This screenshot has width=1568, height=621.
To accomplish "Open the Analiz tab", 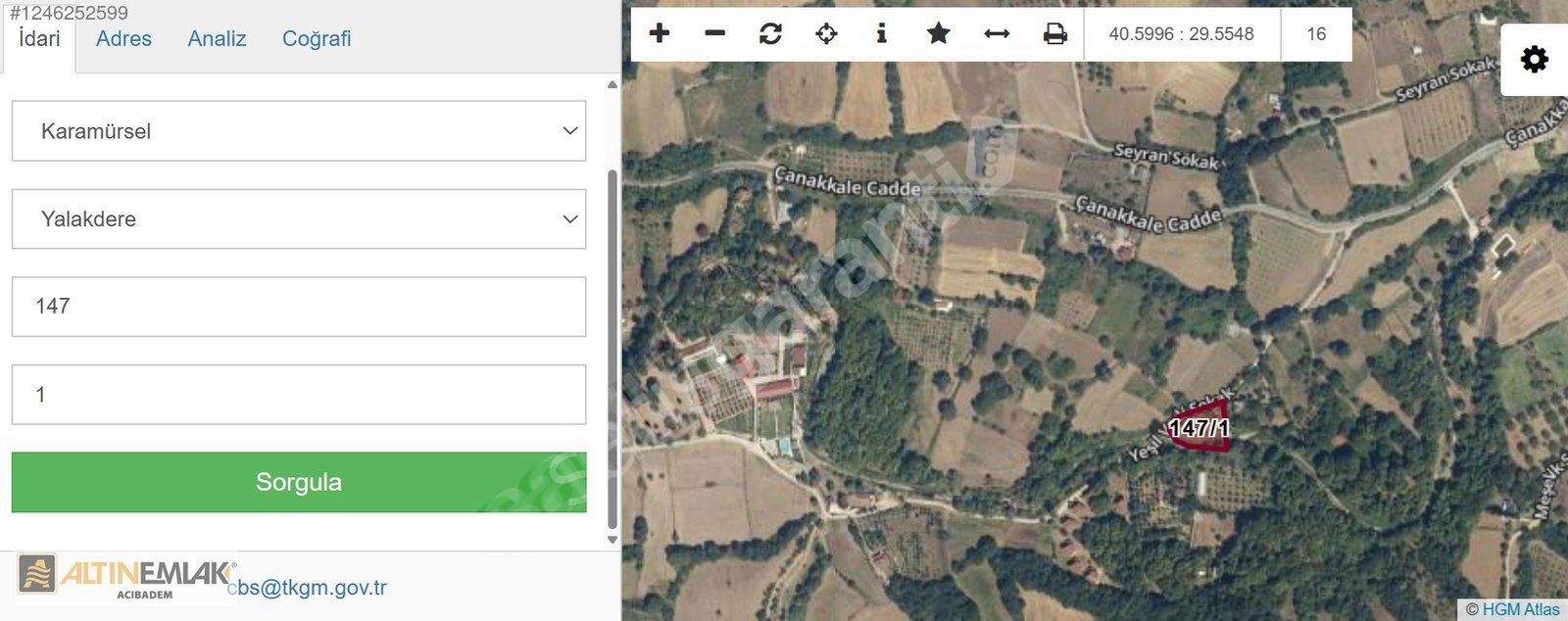I will 217,39.
